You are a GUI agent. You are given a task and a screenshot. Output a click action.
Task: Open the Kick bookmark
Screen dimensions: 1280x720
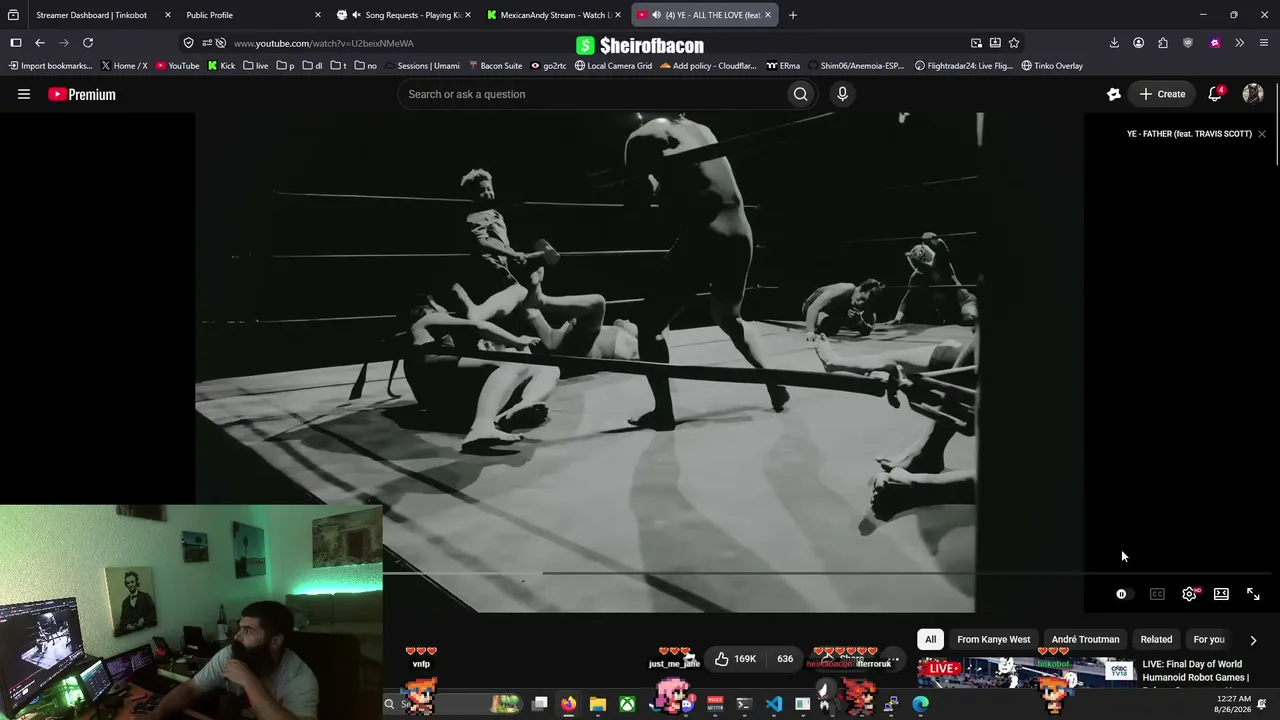coord(221,66)
